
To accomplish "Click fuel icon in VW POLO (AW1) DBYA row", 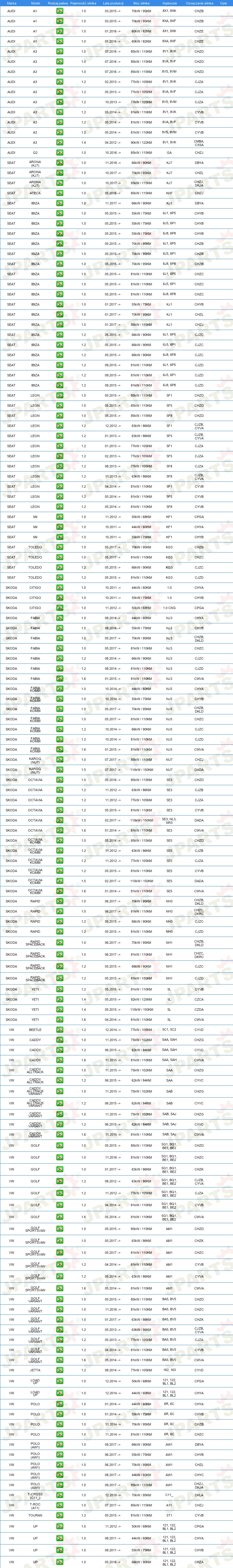I will tap(60, 1445).
